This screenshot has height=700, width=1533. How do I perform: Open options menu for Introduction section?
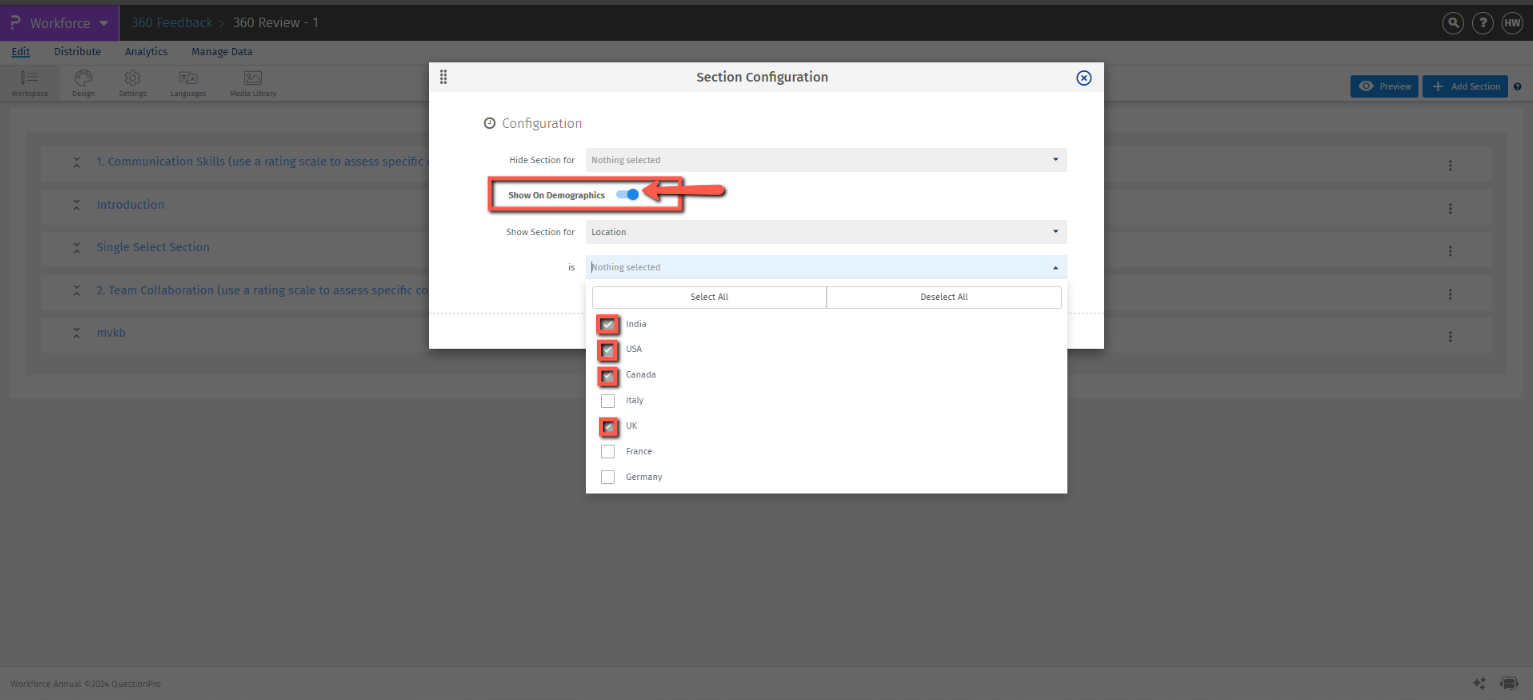point(1450,209)
